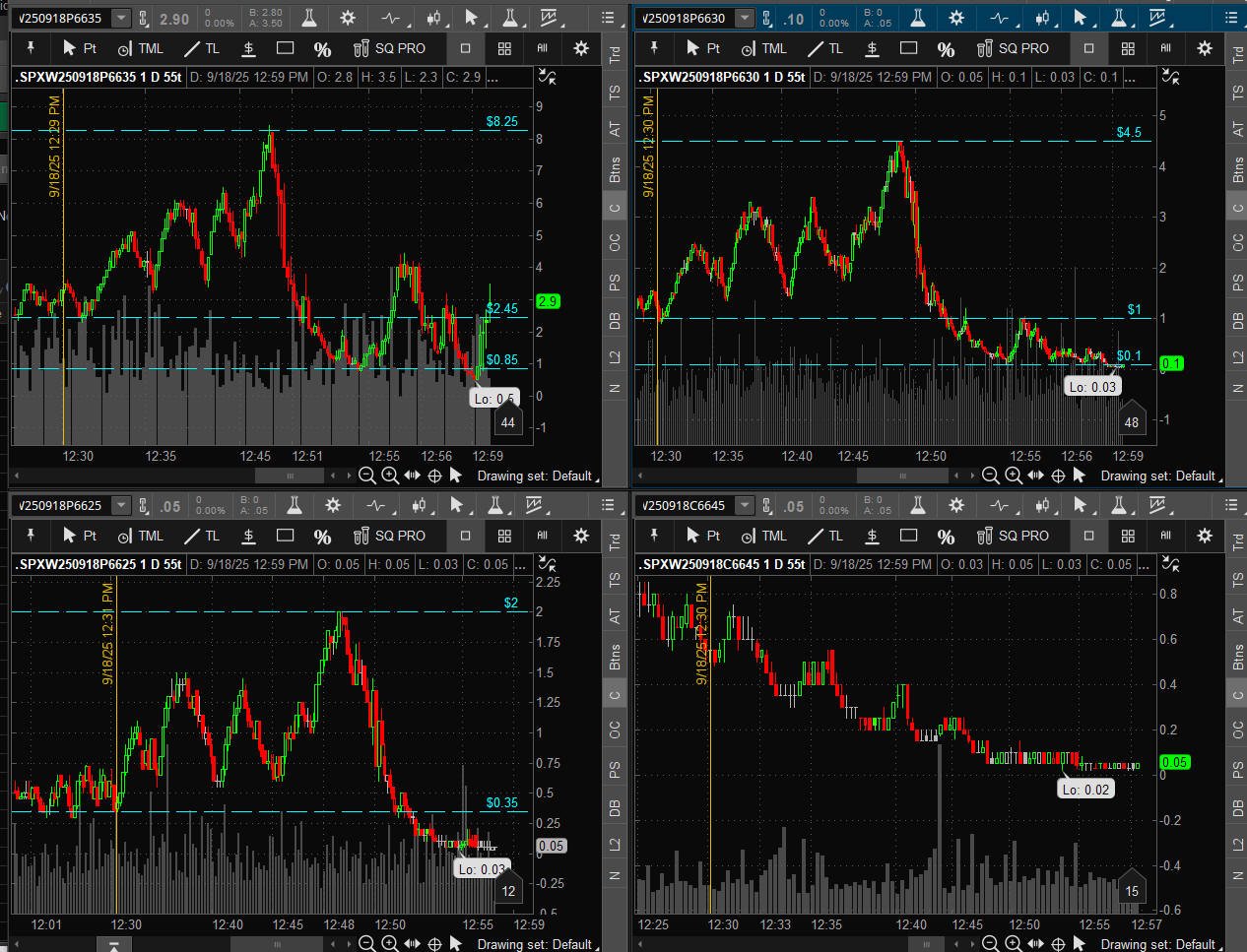Click the 44 badge on P6635 chart
The height and width of the screenshot is (952, 1247).
tap(507, 422)
